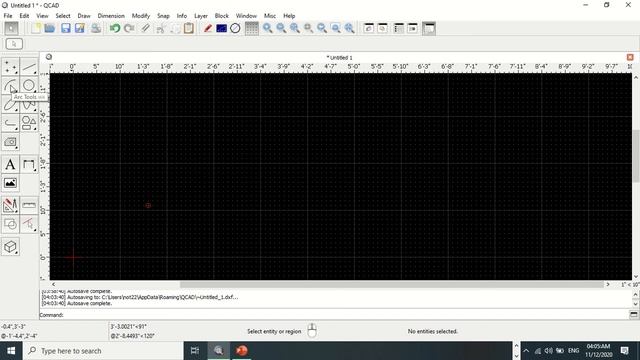Open the taskbar notification center
This screenshot has height=360, width=640.
[624, 351]
